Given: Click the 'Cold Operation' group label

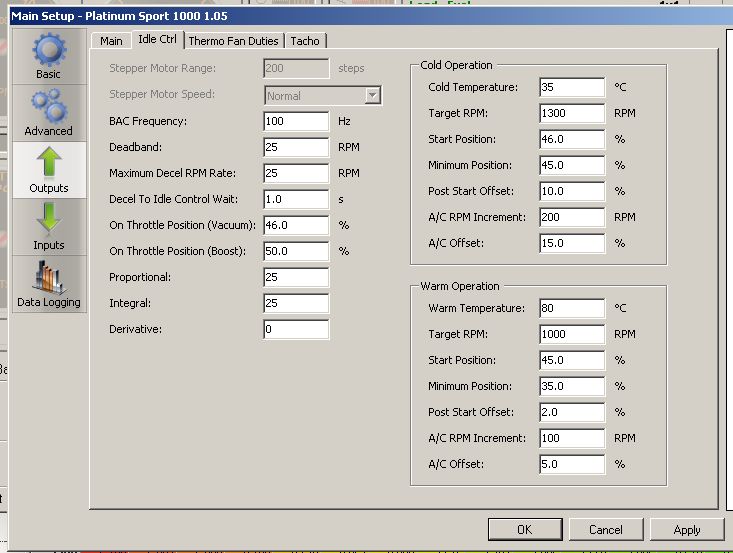Looking at the screenshot, I should (x=456, y=65).
